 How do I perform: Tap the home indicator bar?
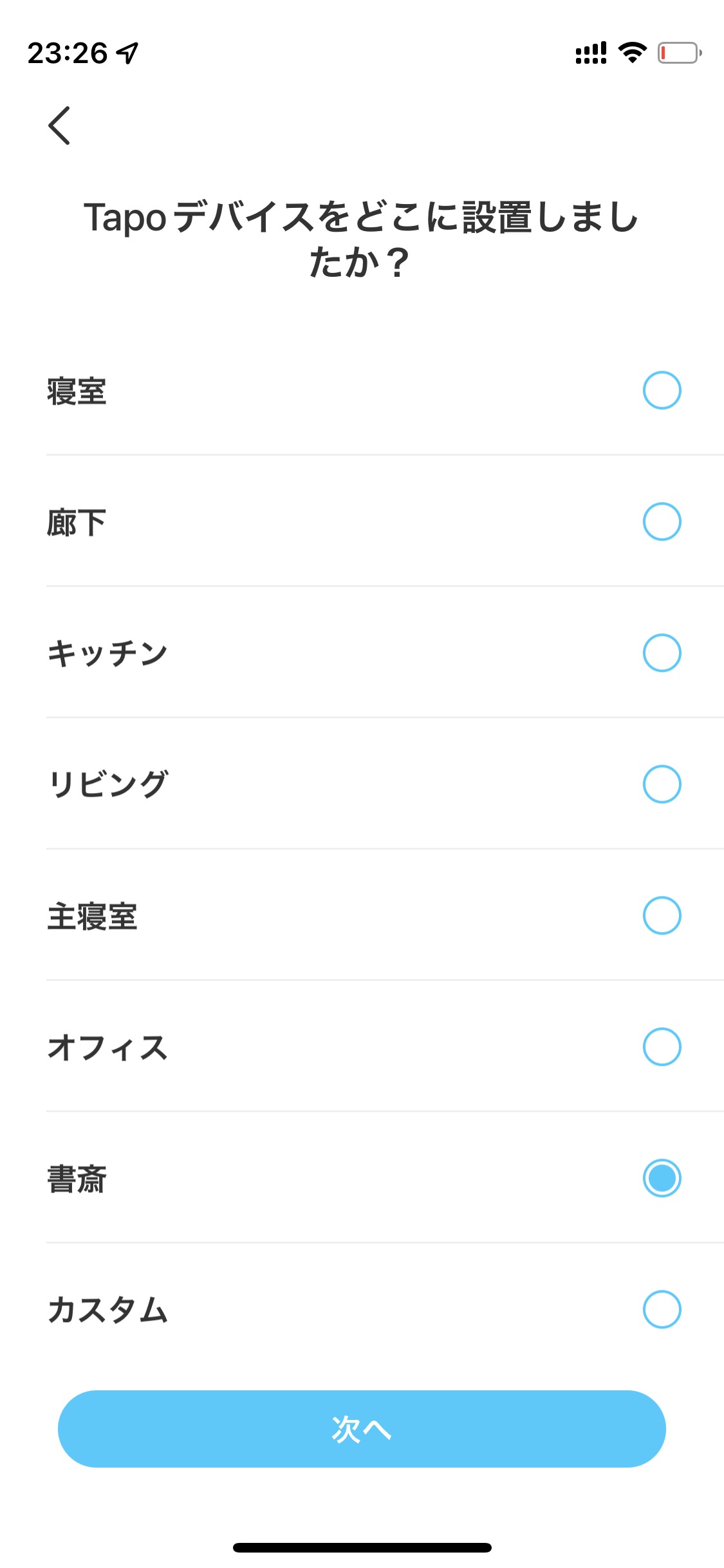(x=362, y=1547)
